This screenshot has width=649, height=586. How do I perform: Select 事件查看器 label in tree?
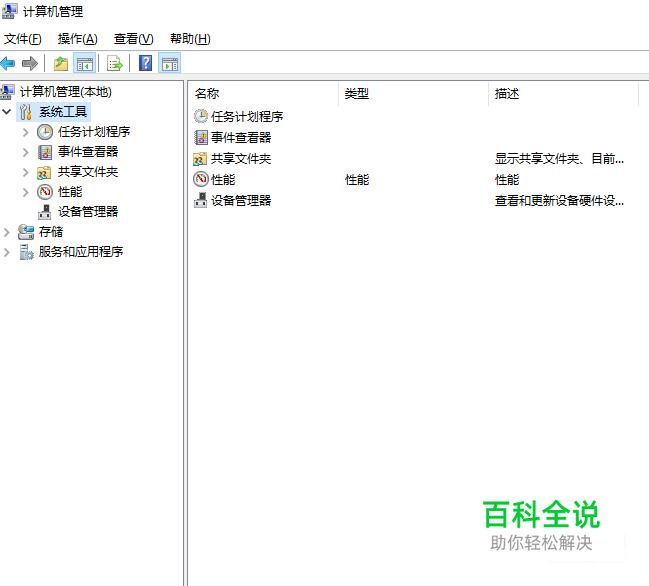click(x=88, y=152)
